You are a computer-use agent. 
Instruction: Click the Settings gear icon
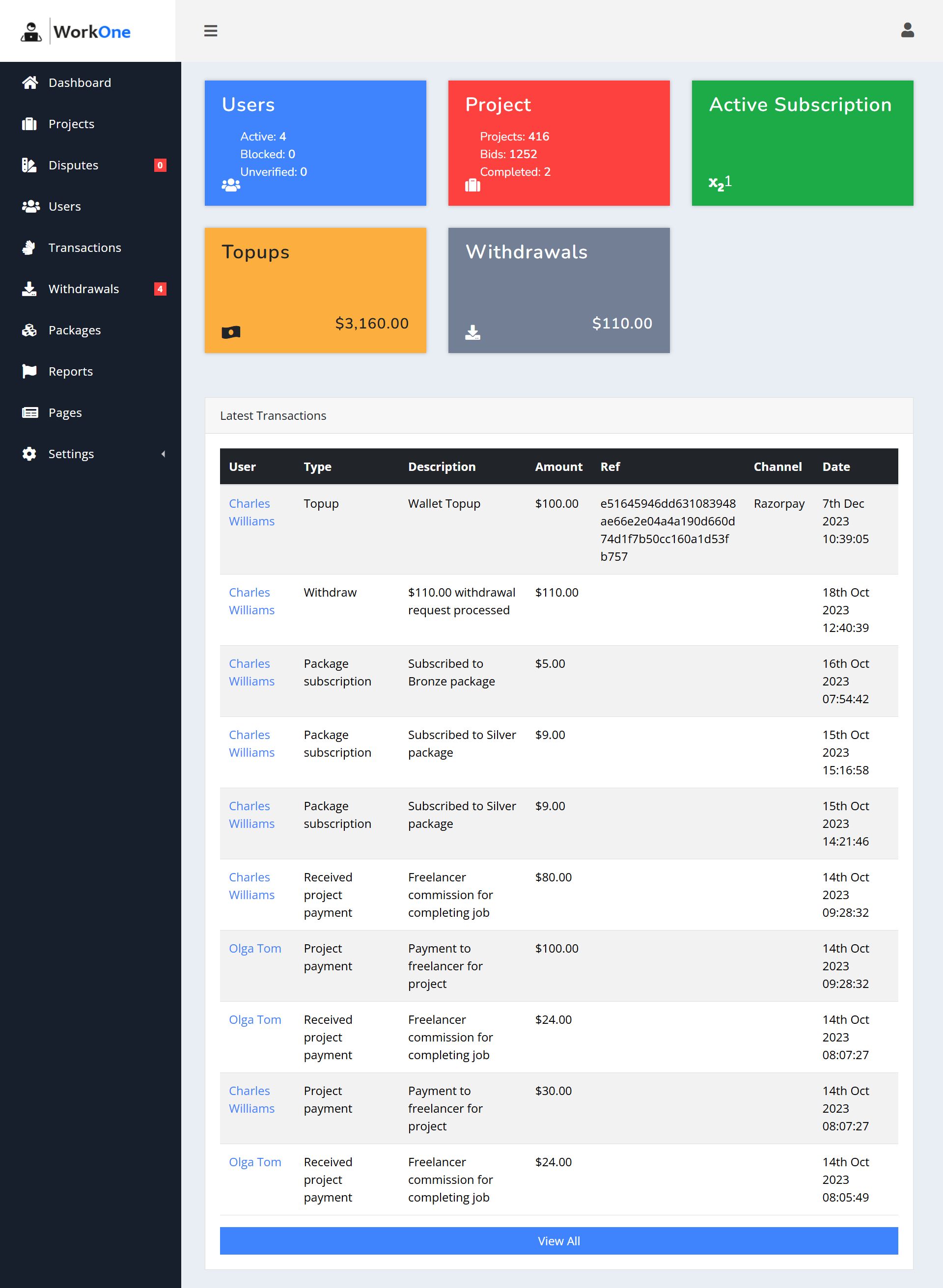[29, 454]
